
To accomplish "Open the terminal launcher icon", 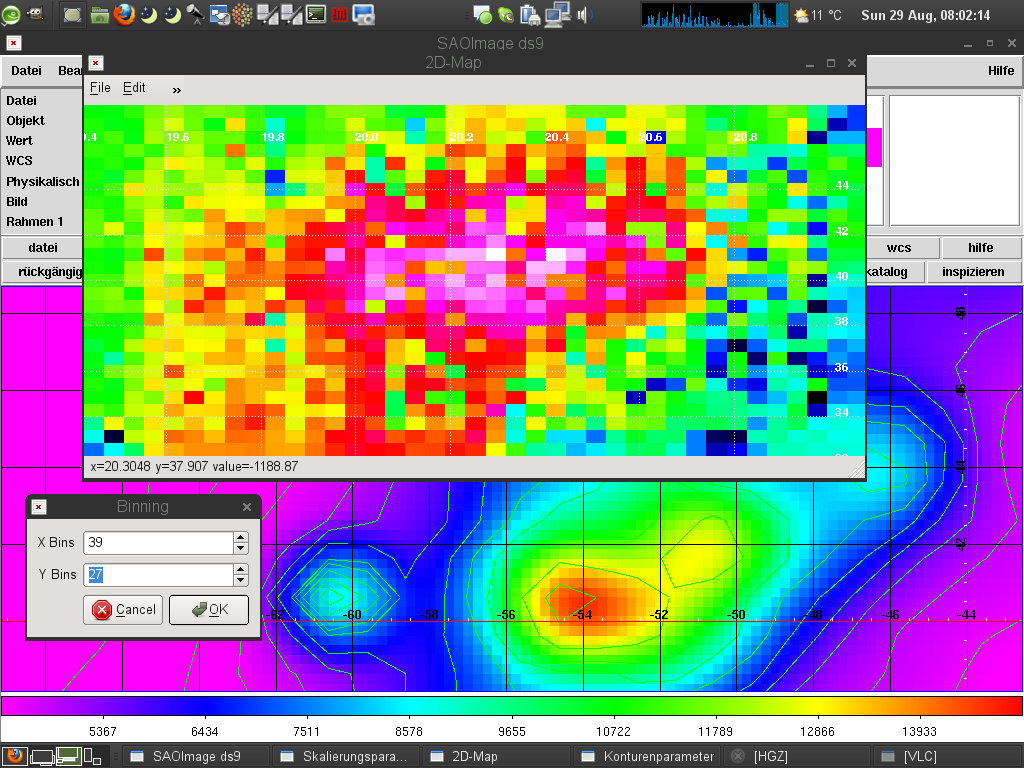I will [x=315, y=14].
